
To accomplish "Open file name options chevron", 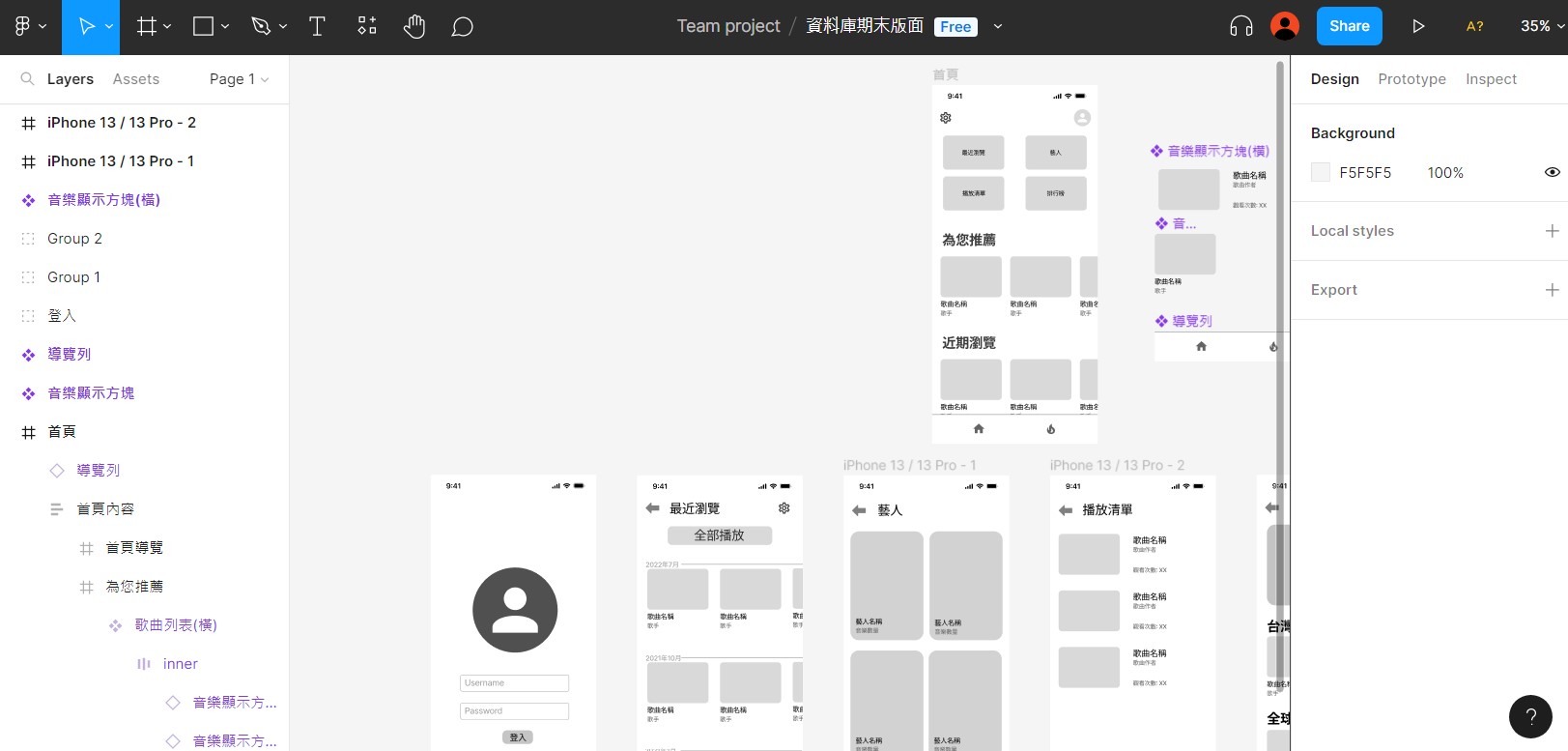I will click(x=998, y=27).
